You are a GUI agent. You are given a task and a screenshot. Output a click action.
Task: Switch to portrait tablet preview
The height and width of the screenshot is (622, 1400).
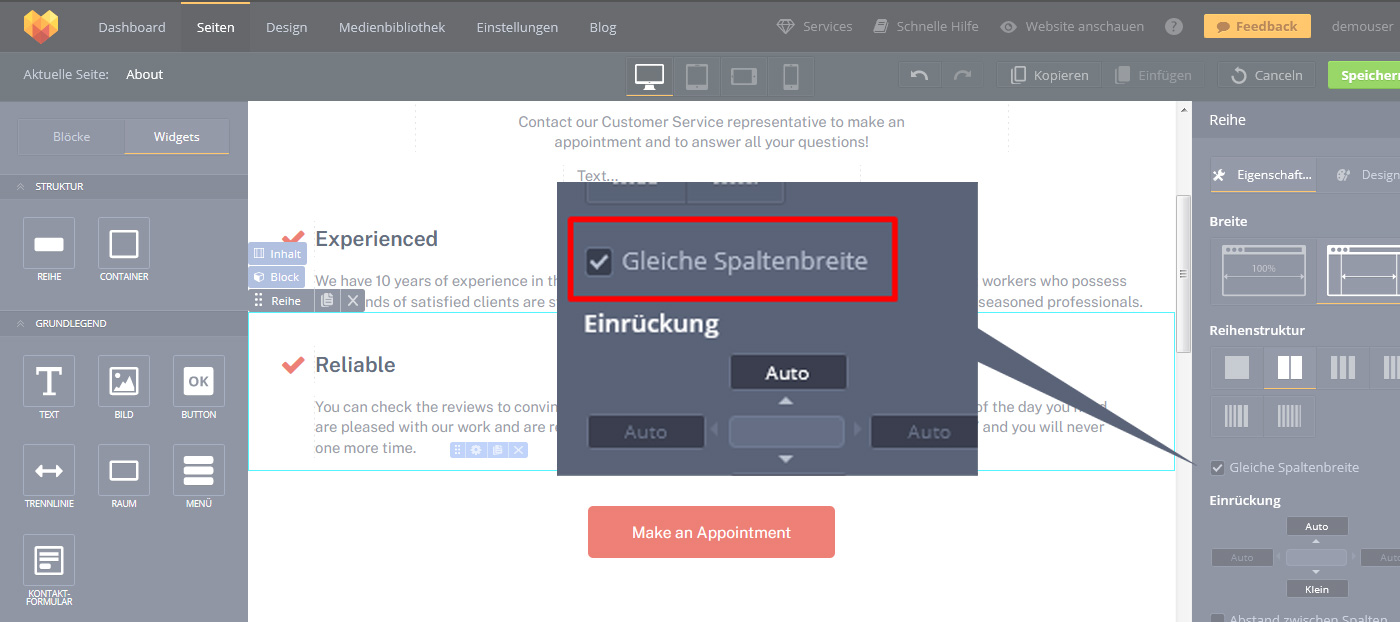(697, 76)
